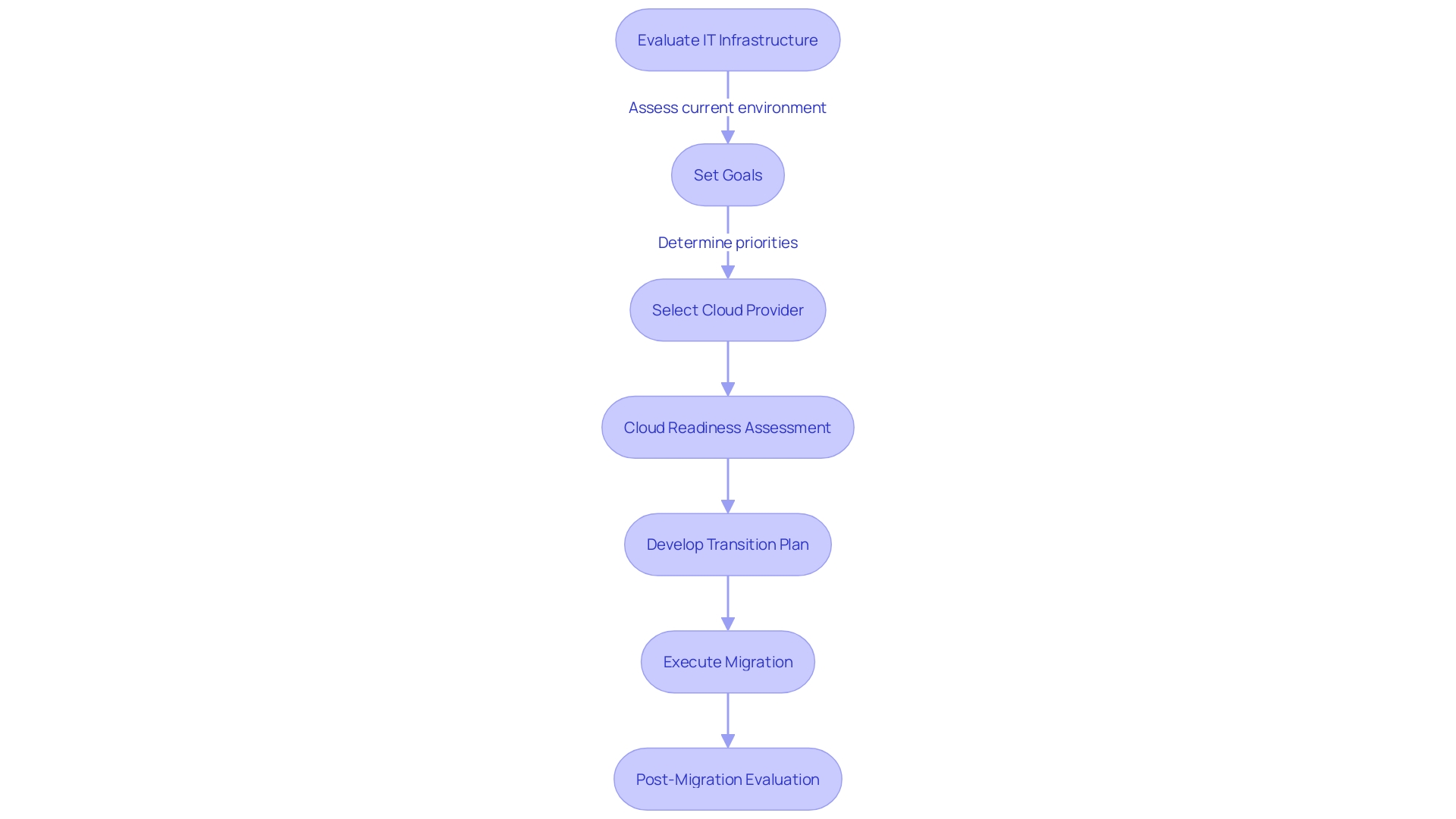
Task: Click the Evaluate IT Infrastructure node
Action: (728, 40)
